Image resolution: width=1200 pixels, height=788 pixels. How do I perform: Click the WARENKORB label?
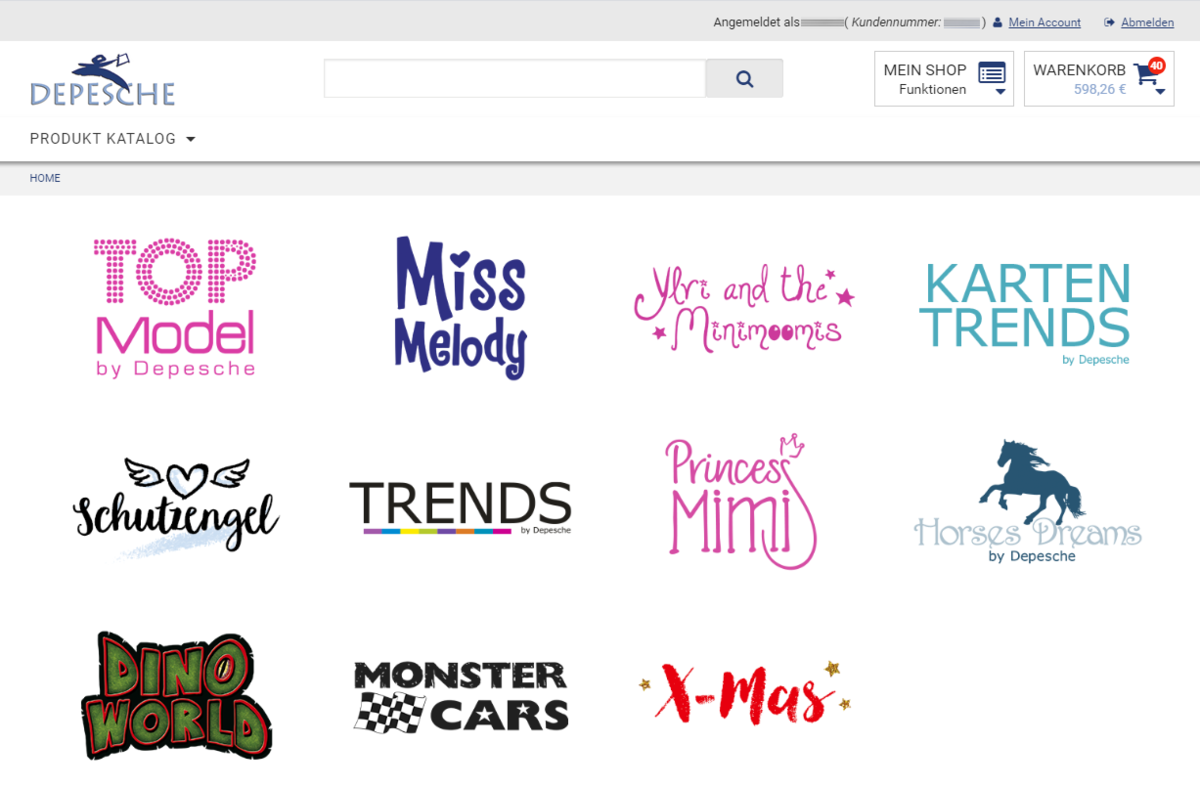(1079, 70)
